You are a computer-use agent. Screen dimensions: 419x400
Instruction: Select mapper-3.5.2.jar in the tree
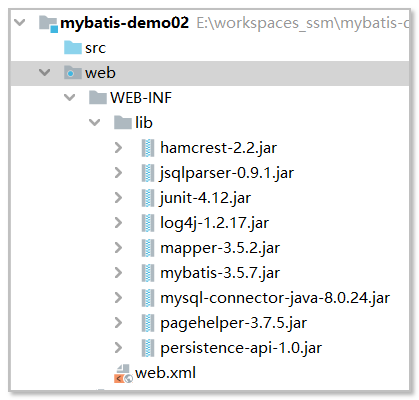click(x=220, y=248)
